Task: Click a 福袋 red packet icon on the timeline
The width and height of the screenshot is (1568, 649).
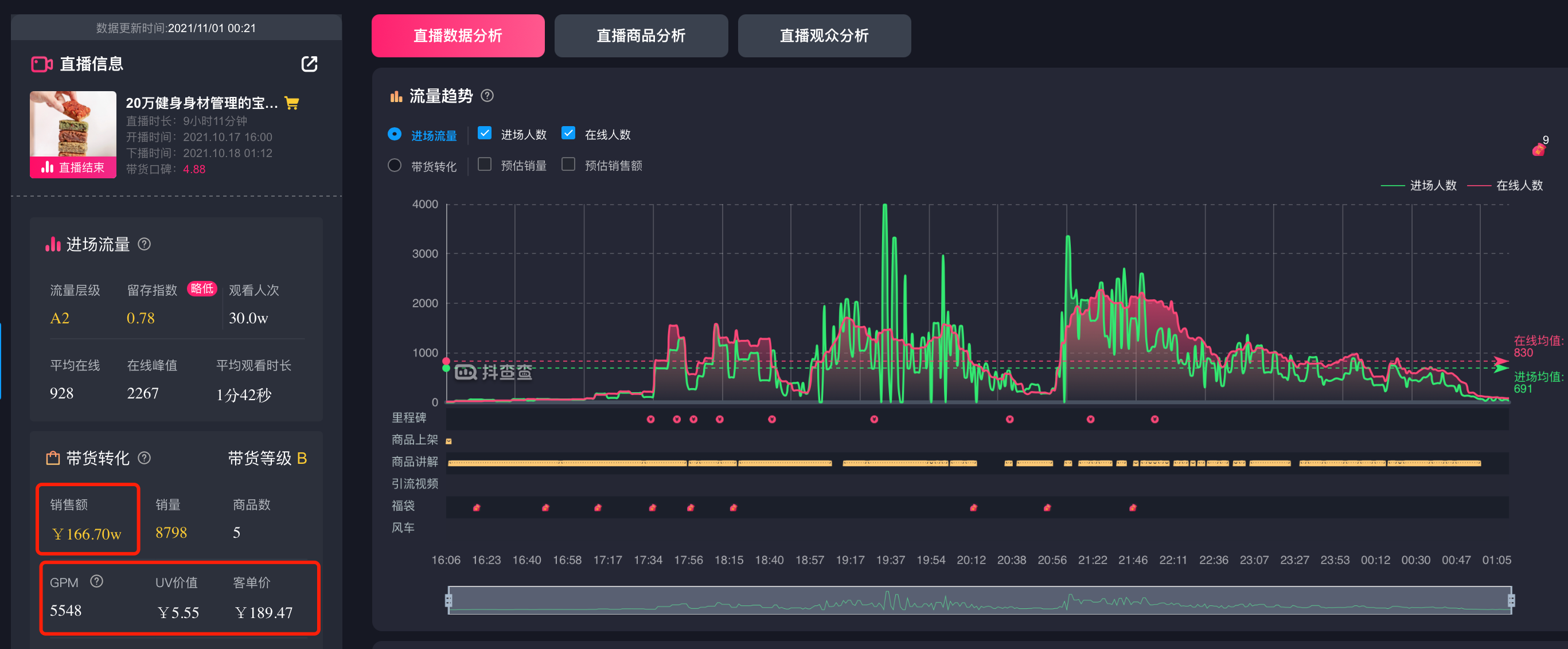Action: [476, 507]
